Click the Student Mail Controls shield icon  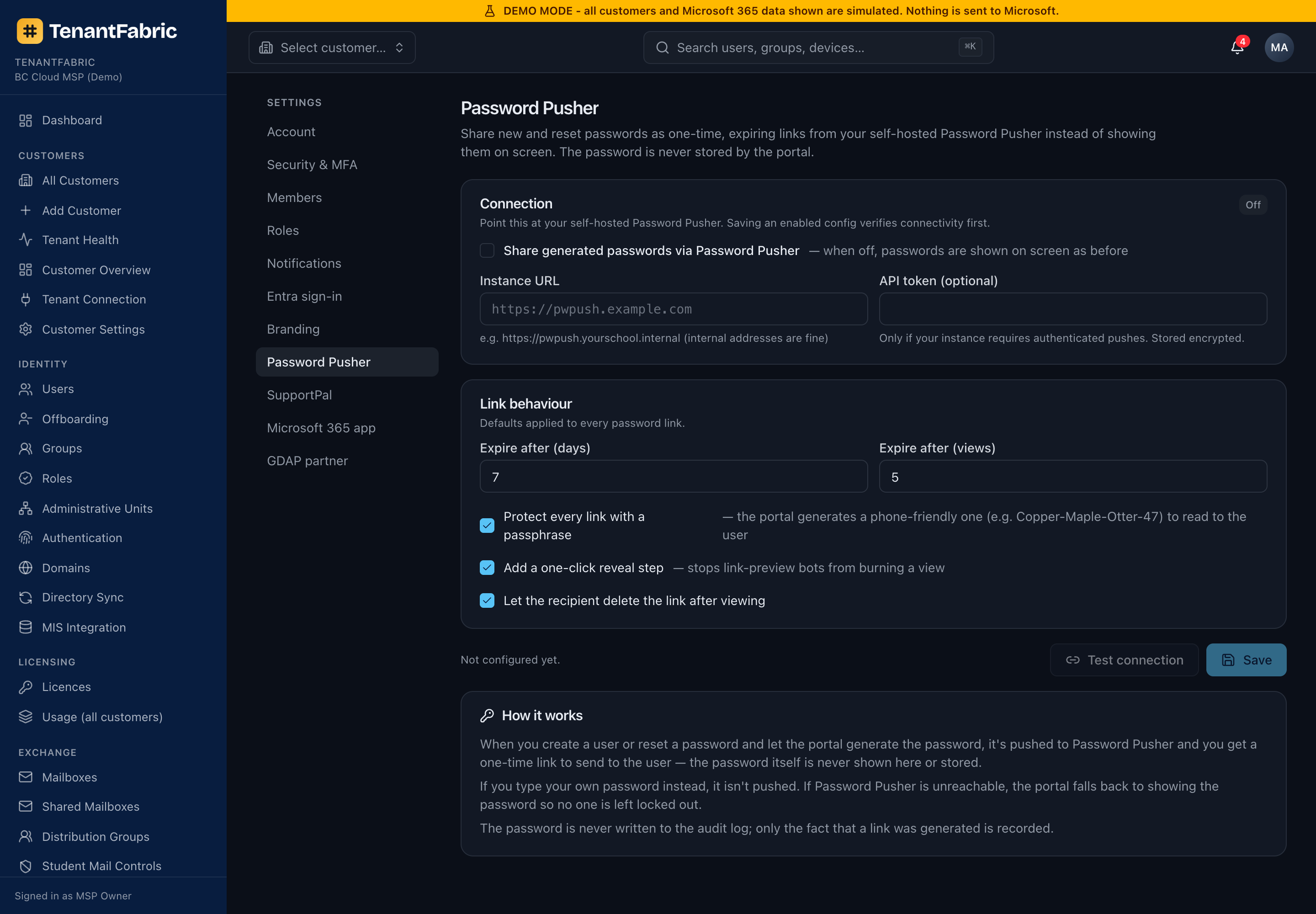pos(25,866)
